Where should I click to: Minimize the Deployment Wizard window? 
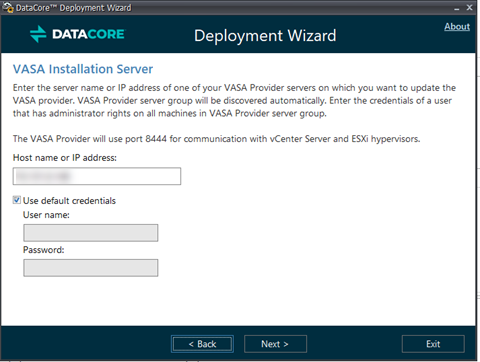457,8
